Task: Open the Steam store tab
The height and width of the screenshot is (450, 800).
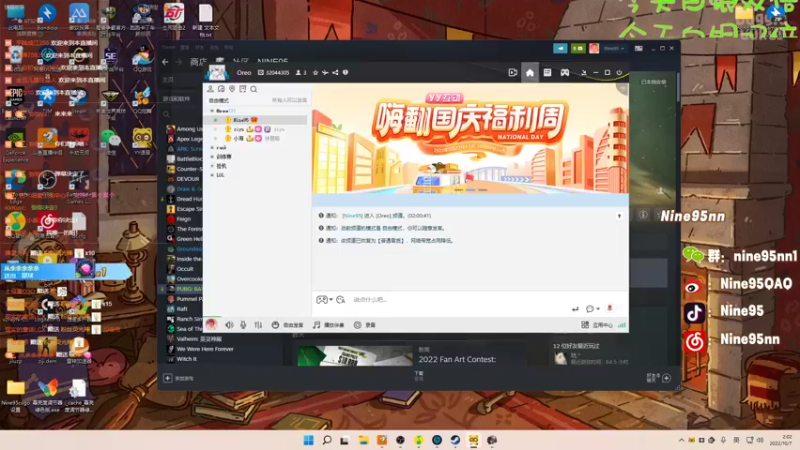Action: click(198, 62)
